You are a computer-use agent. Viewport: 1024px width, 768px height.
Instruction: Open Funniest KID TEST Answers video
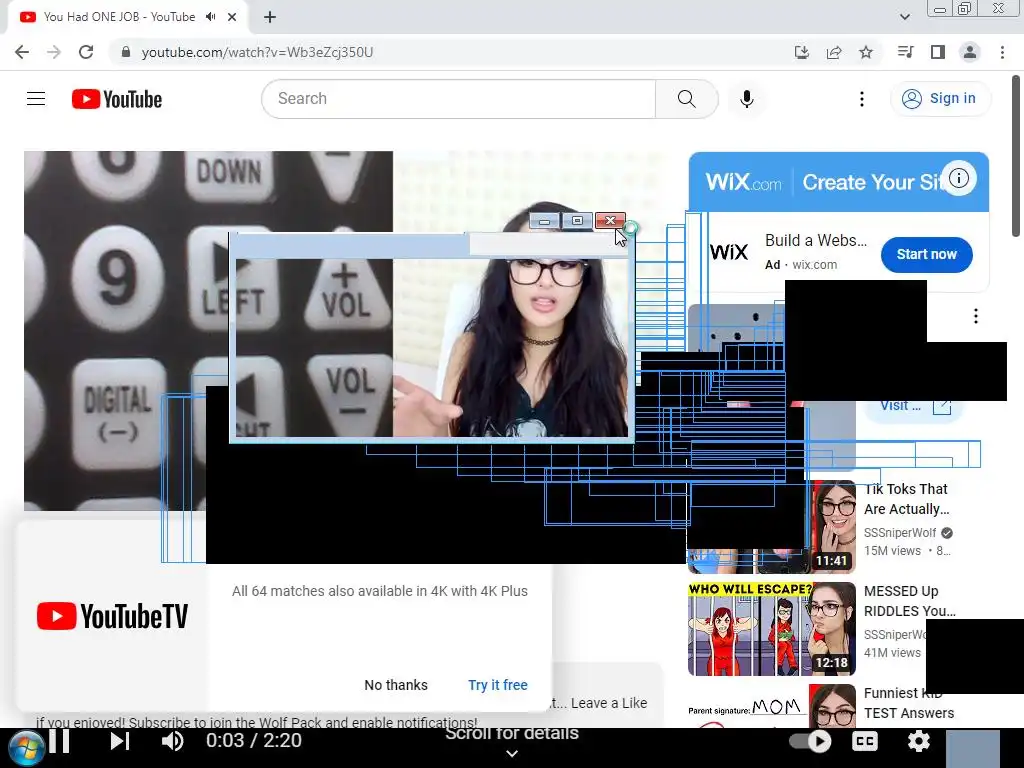click(908, 703)
